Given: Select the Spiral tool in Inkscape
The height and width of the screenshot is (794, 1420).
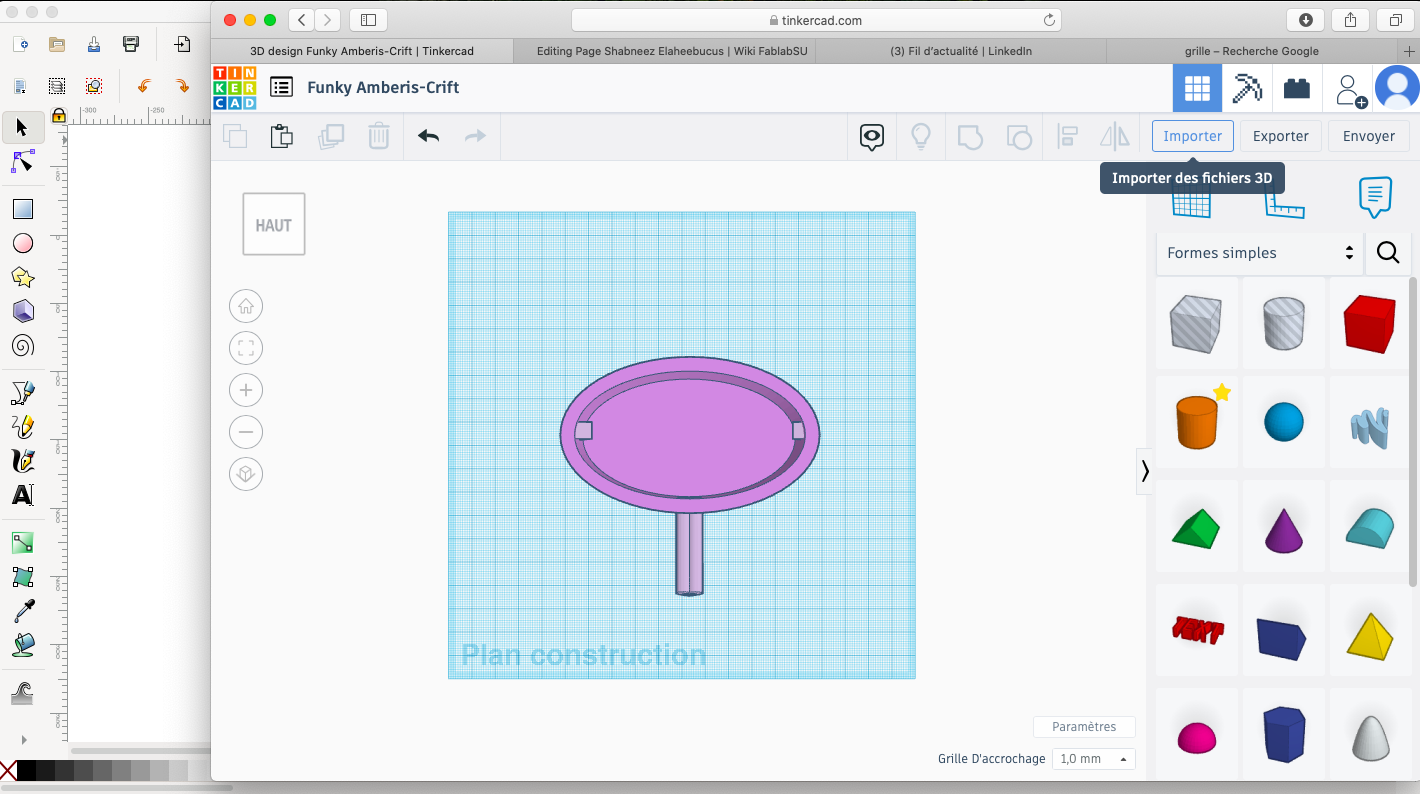Looking at the screenshot, I should pyautogui.click(x=22, y=346).
